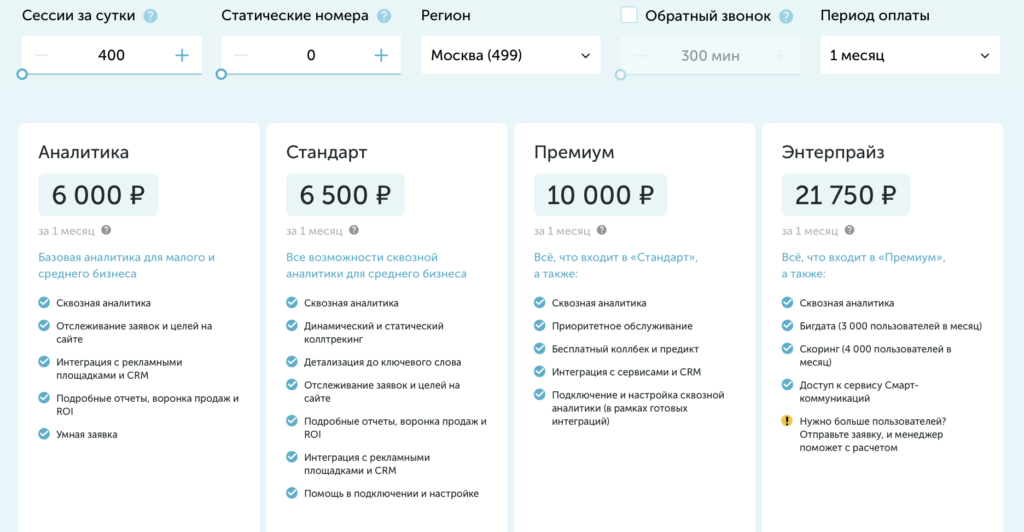Select the Премиум plan price 10 000 ₽
This screenshot has width=1024, height=532.
599,195
